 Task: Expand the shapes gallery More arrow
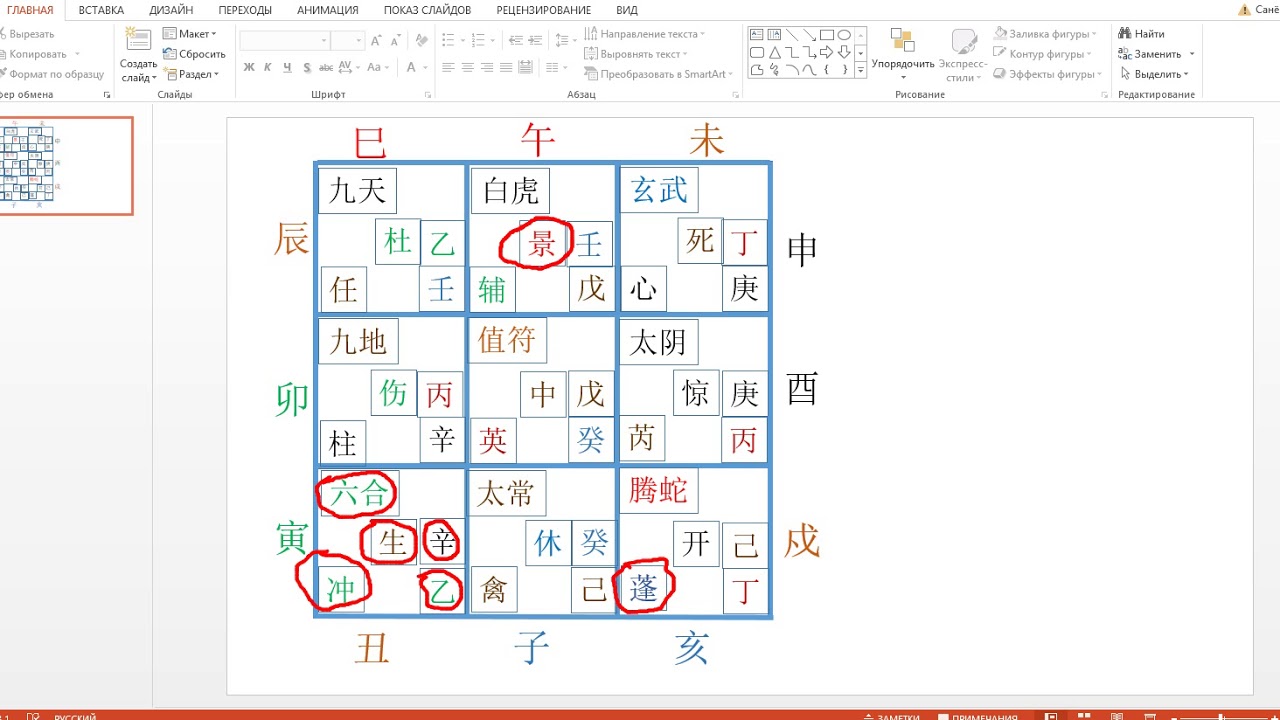(860, 69)
